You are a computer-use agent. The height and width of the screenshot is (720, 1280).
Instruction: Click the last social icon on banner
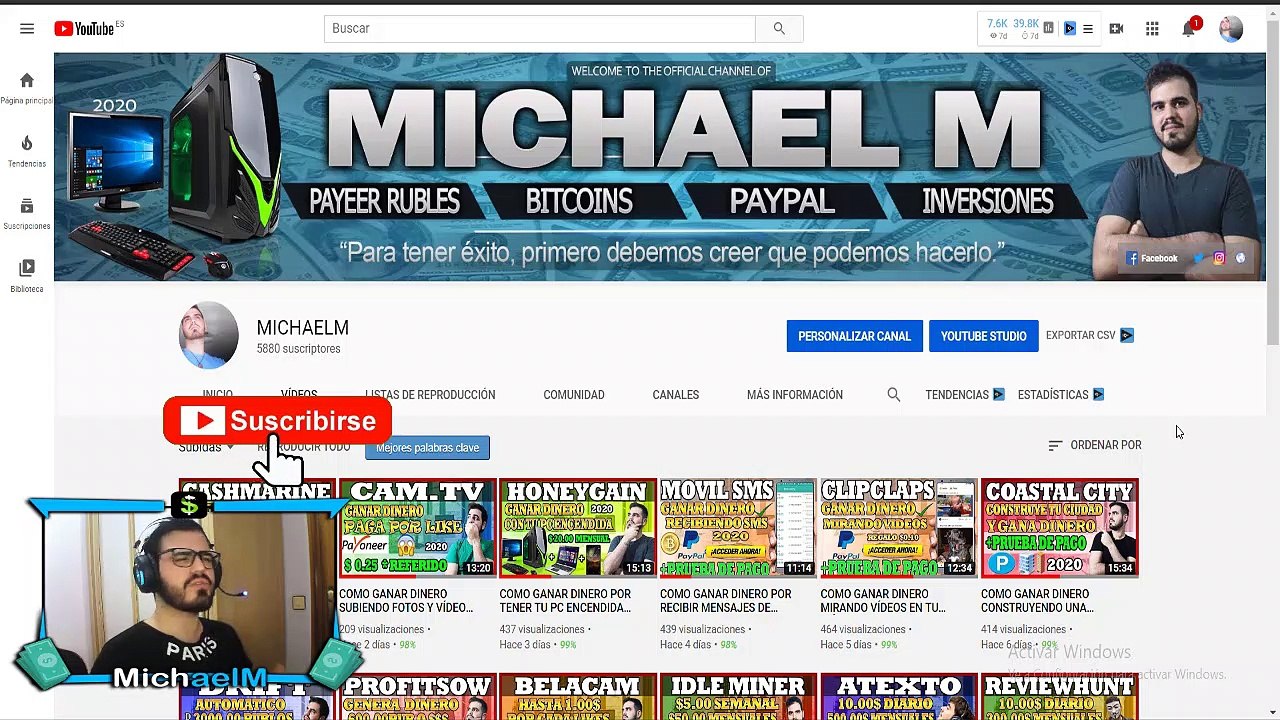click(x=1240, y=258)
